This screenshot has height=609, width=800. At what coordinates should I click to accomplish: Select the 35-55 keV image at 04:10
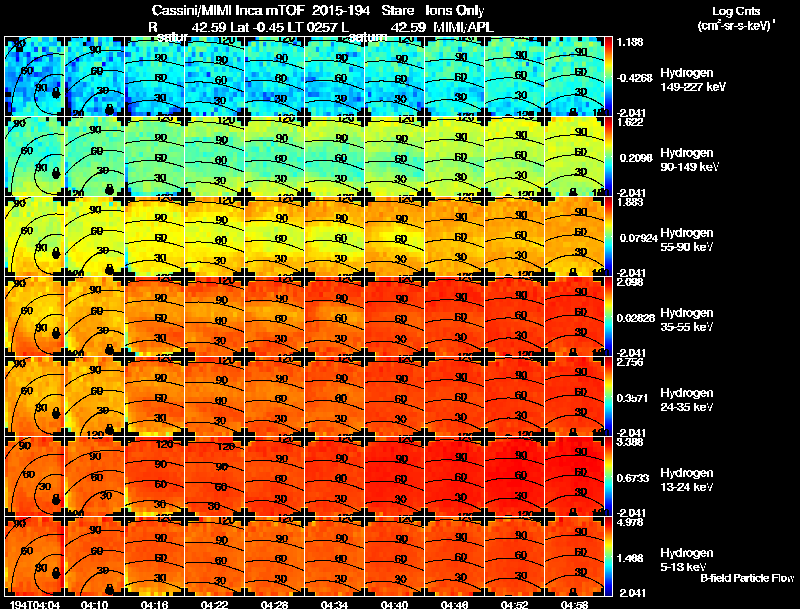(94, 316)
